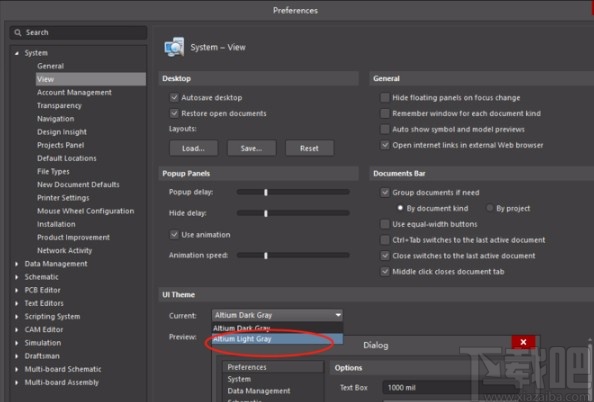Open the Current UI Theme dropdown
Viewport: 594px width, 402px height.
pyautogui.click(x=277, y=315)
